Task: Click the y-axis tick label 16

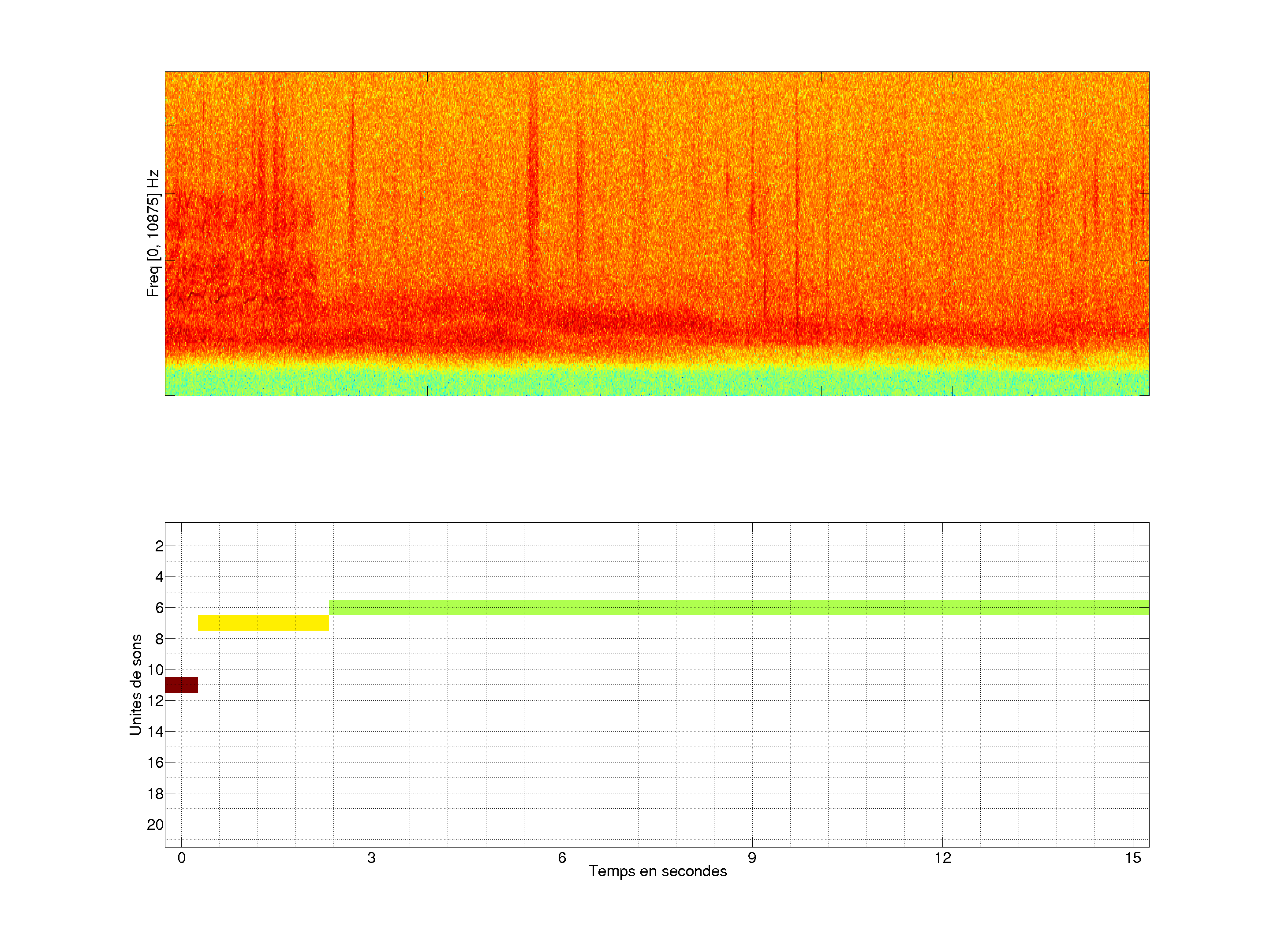Action: pos(155,762)
